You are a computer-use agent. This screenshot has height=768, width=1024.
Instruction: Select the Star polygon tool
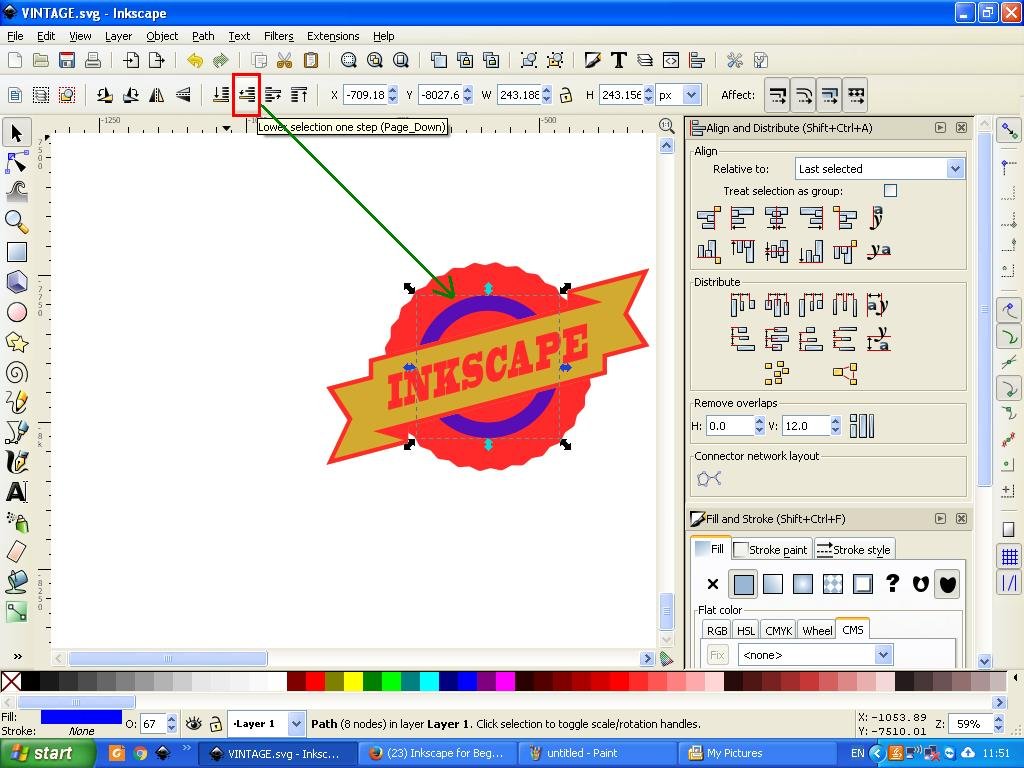(16, 342)
